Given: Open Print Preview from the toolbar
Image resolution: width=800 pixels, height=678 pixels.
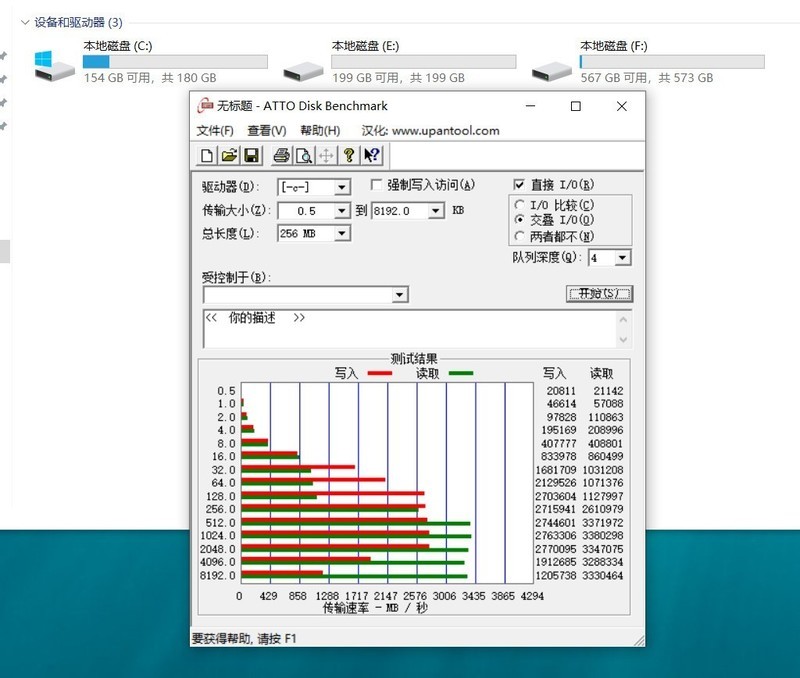Looking at the screenshot, I should tap(302, 155).
